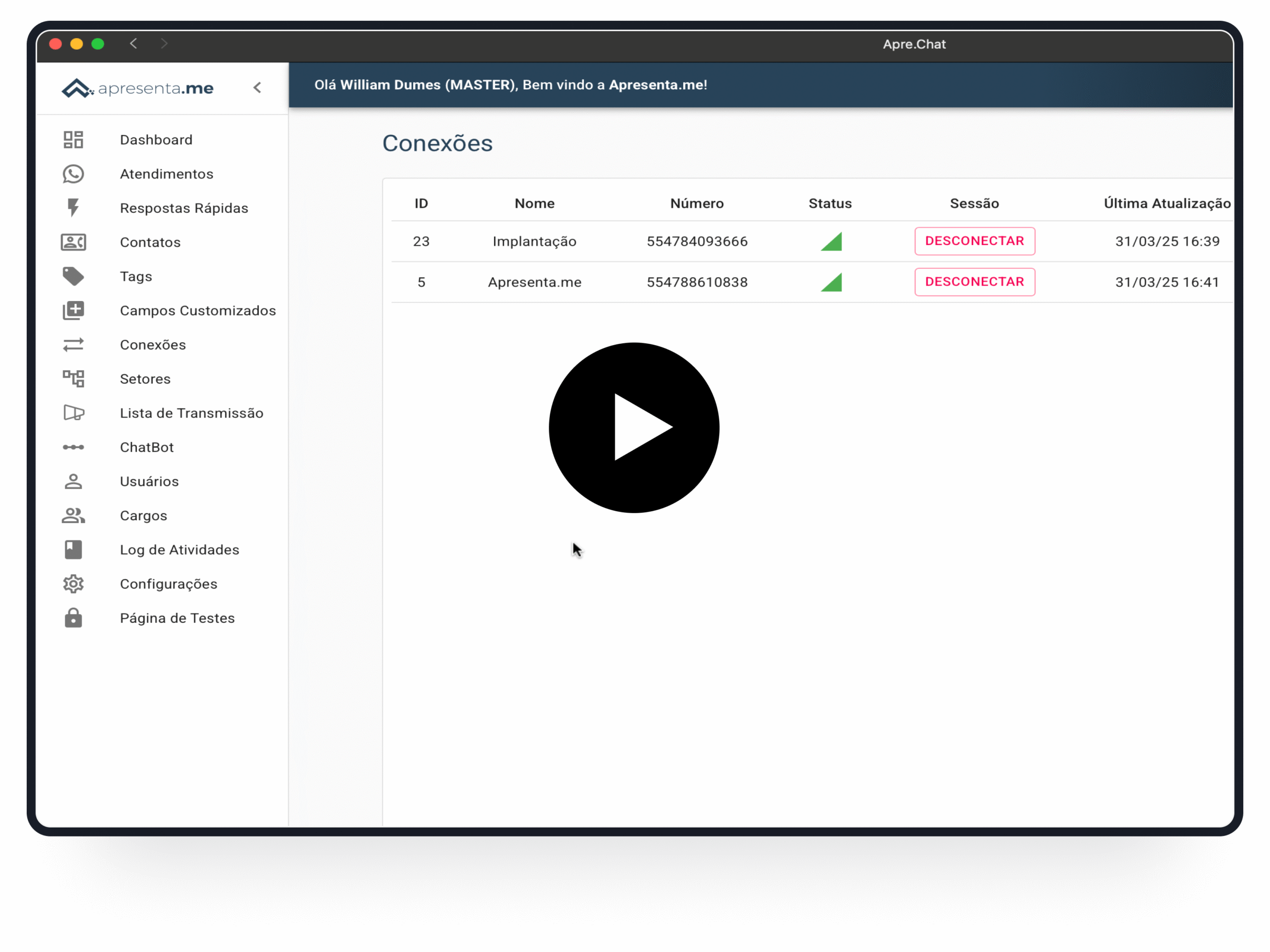Disconnect the Implantação session
Screen dimensions: 1270x952
pyautogui.click(x=974, y=241)
